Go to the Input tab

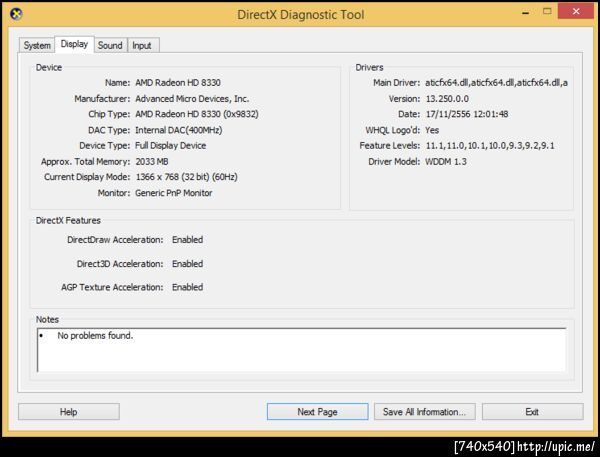pyautogui.click(x=142, y=45)
